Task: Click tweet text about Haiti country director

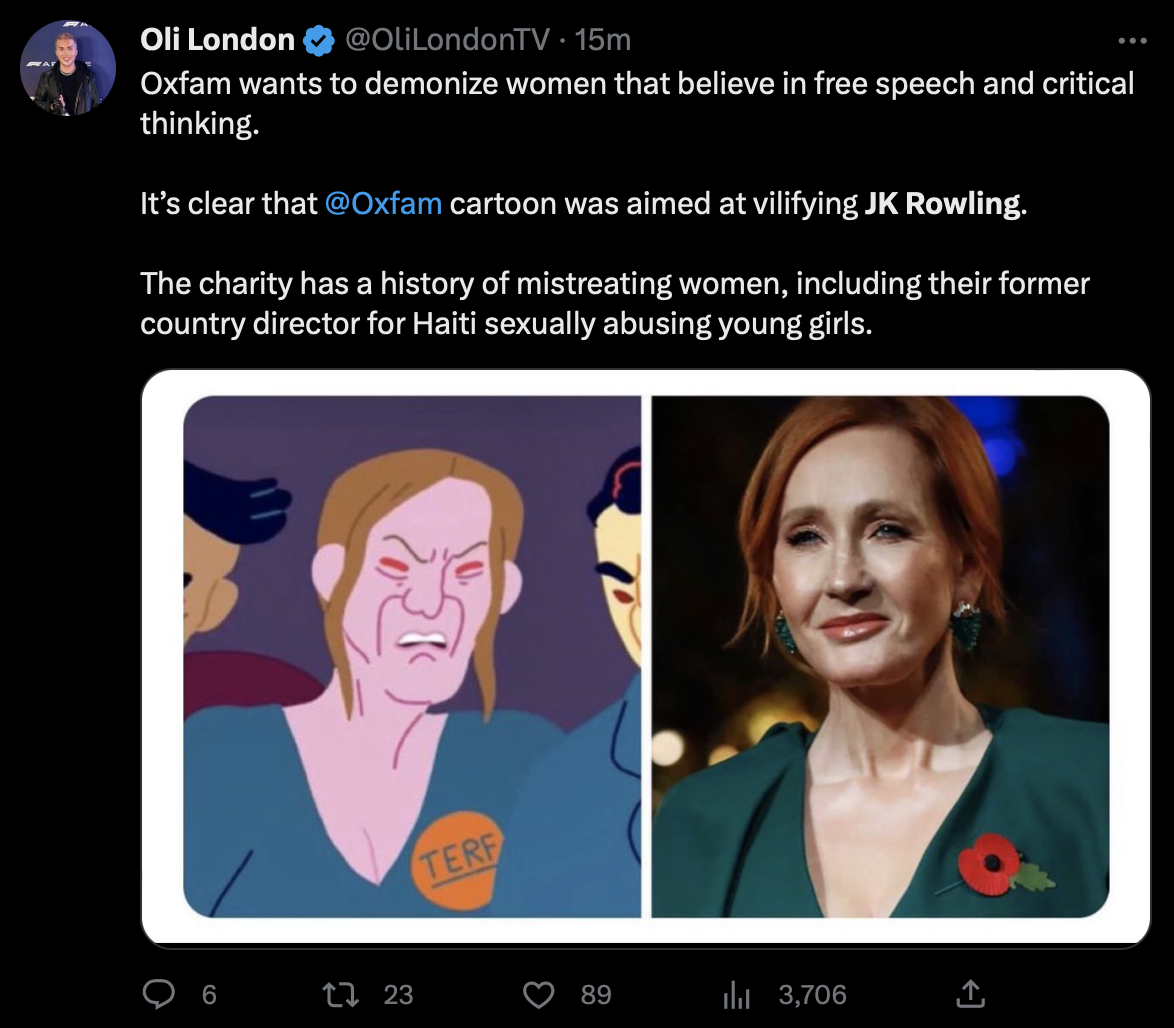Action: tap(506, 323)
